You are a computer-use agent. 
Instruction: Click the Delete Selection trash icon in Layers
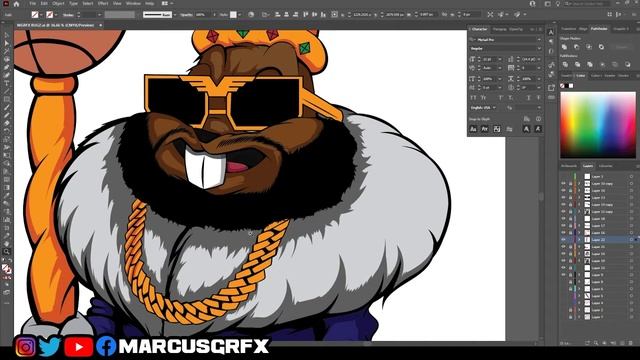[x=631, y=343]
